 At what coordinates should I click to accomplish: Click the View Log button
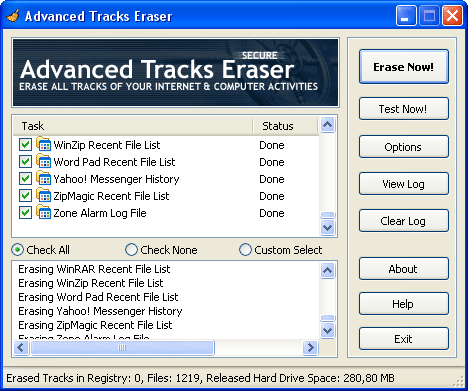click(x=404, y=184)
